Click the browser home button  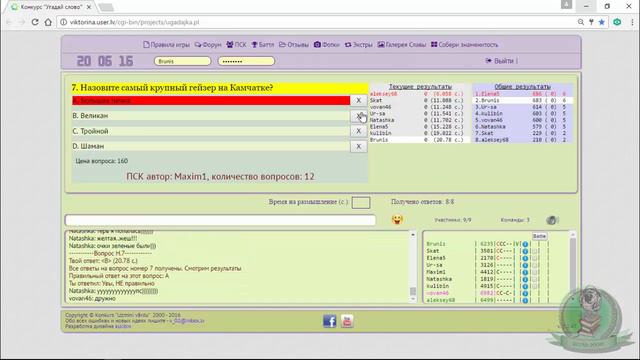pos(48,22)
